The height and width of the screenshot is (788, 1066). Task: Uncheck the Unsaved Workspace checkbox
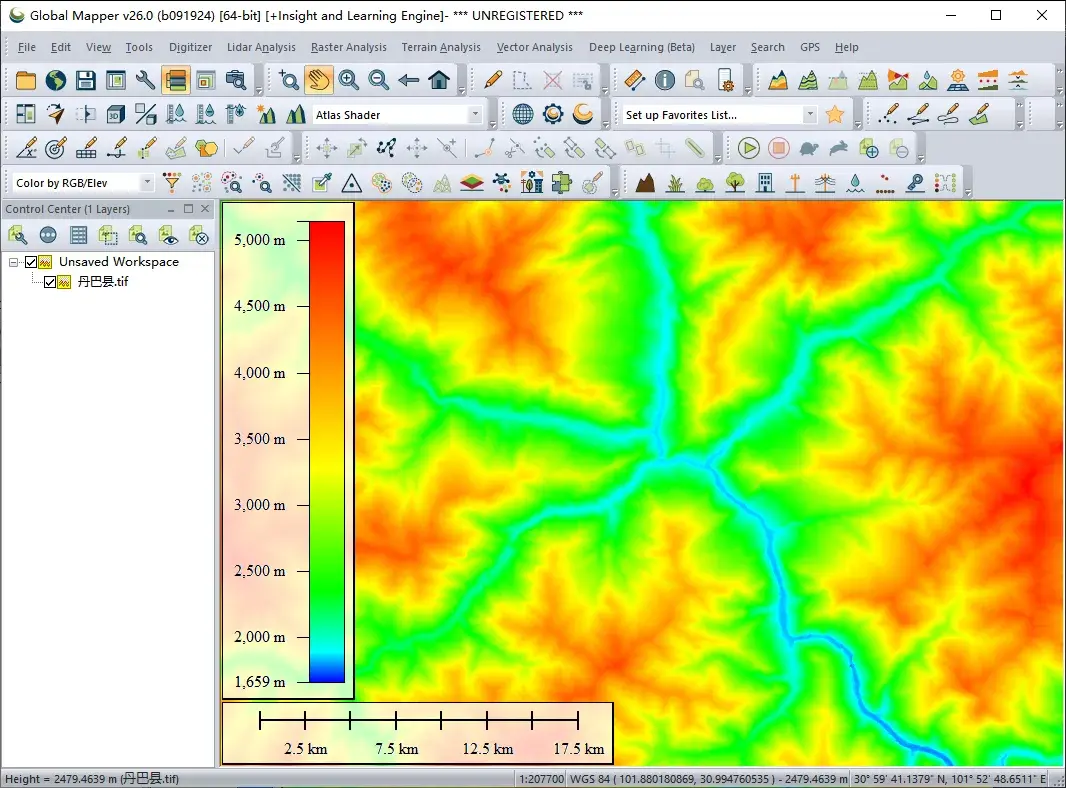pos(31,262)
